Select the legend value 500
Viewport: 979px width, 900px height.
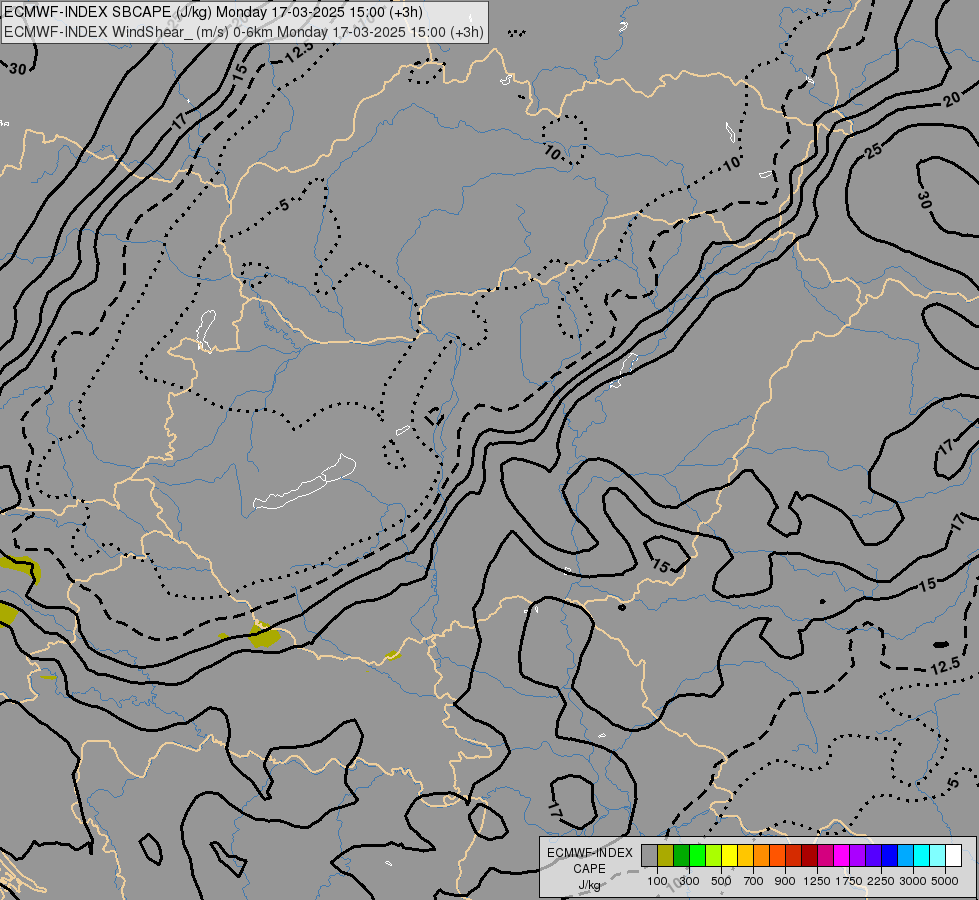721,881
